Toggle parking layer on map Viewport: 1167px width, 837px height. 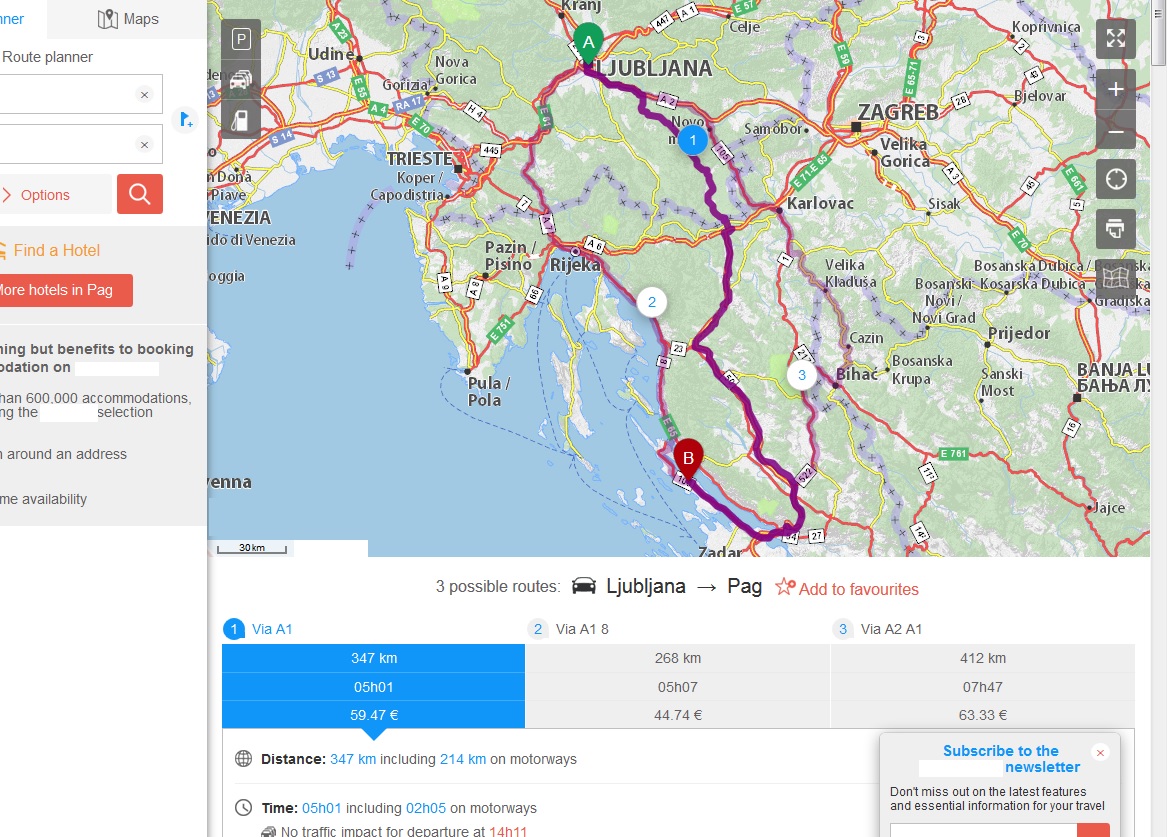240,40
